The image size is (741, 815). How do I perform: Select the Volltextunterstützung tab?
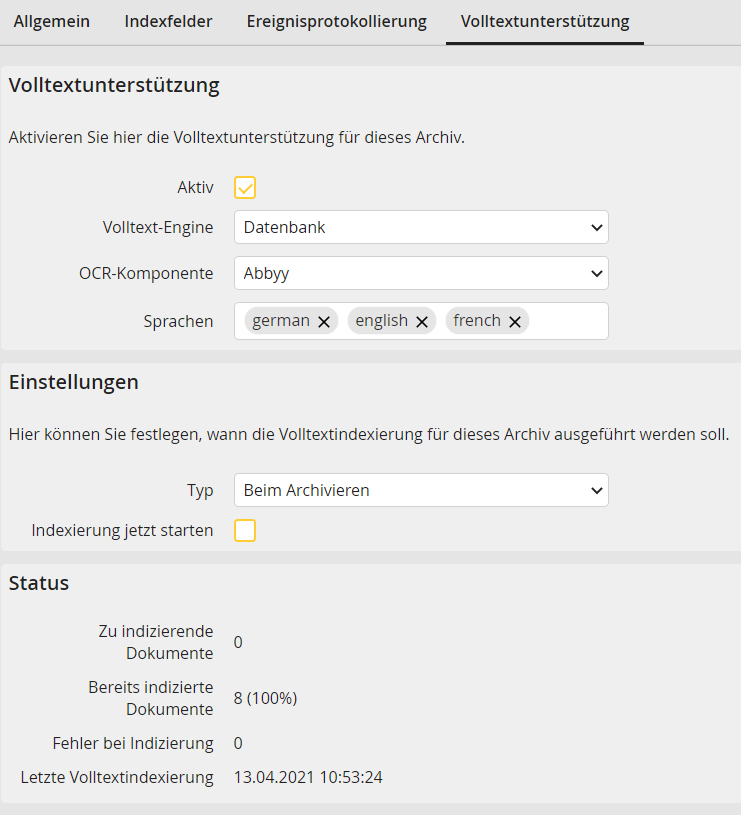544,21
